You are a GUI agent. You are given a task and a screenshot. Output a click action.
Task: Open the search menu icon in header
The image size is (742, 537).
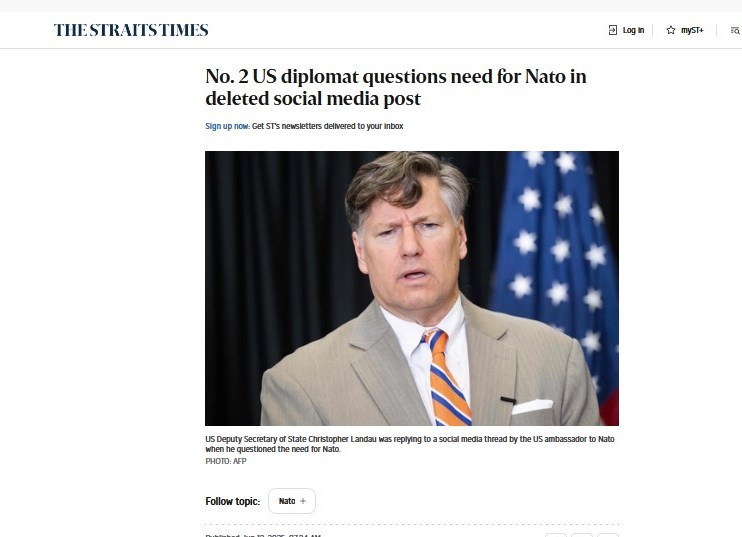735,30
